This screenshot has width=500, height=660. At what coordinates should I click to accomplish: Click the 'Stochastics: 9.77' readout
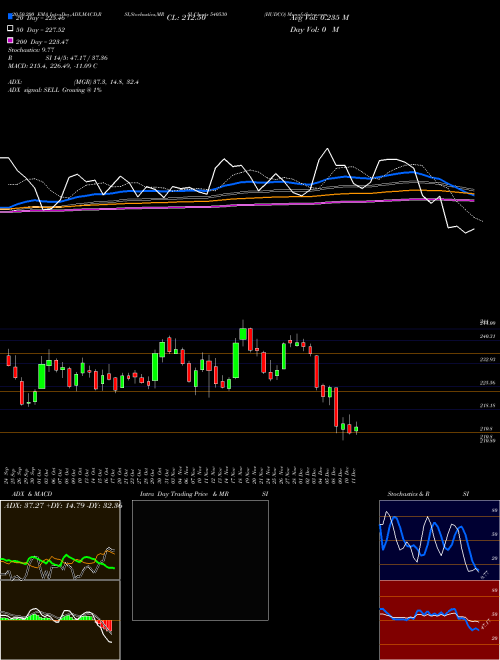point(31,50)
